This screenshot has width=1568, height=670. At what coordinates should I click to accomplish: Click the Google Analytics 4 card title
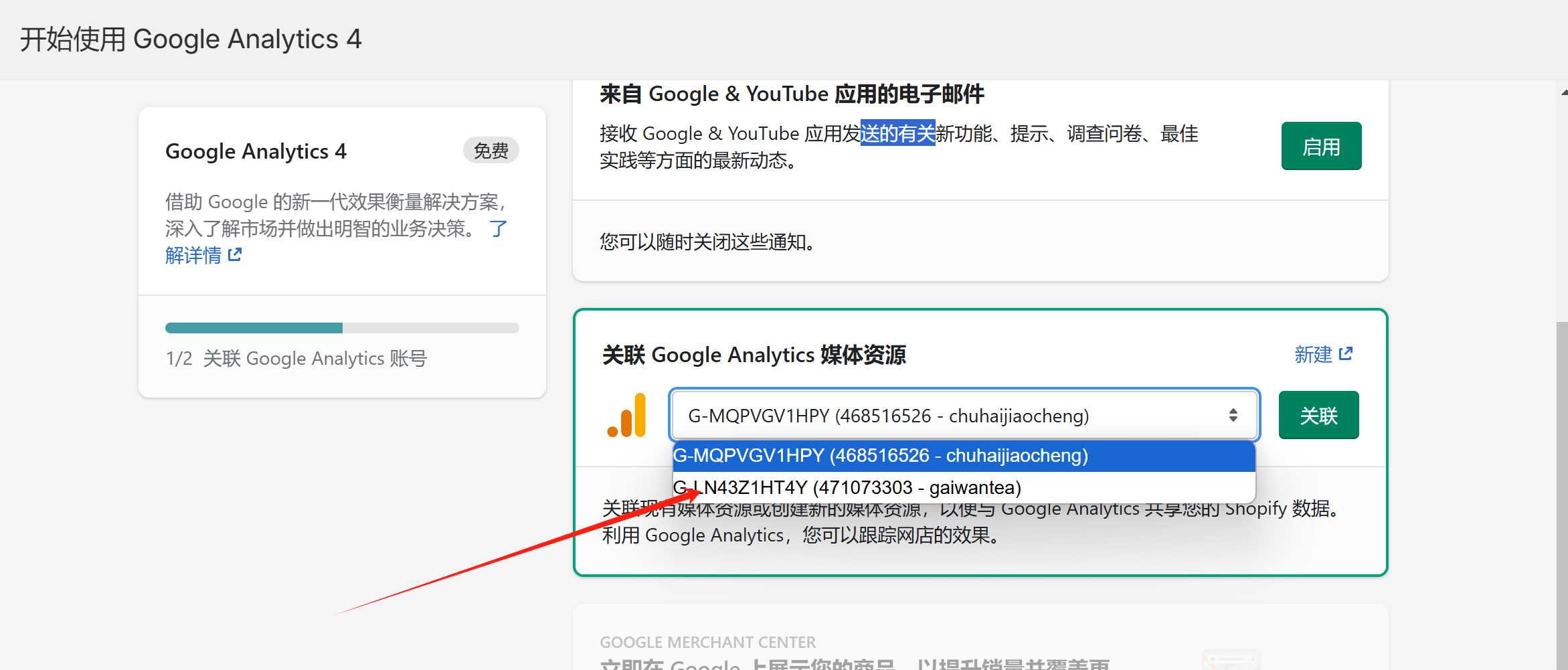256,151
